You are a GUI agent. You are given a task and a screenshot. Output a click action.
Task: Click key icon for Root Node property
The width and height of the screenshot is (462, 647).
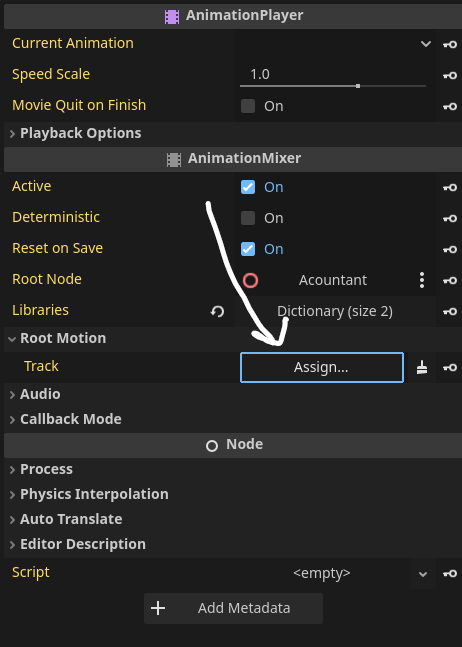[x=450, y=281]
